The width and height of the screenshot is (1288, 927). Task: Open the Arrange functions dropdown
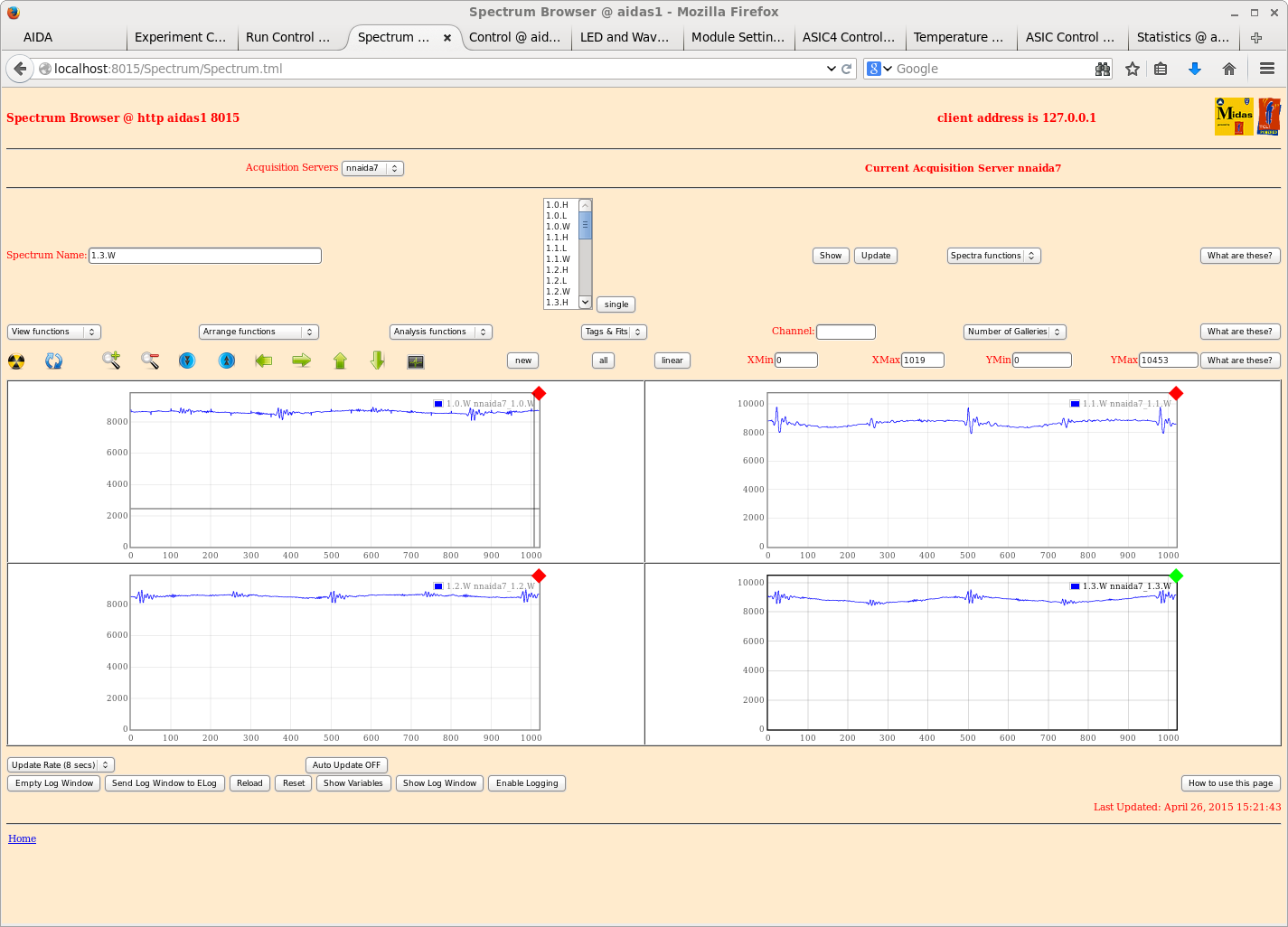(259, 332)
